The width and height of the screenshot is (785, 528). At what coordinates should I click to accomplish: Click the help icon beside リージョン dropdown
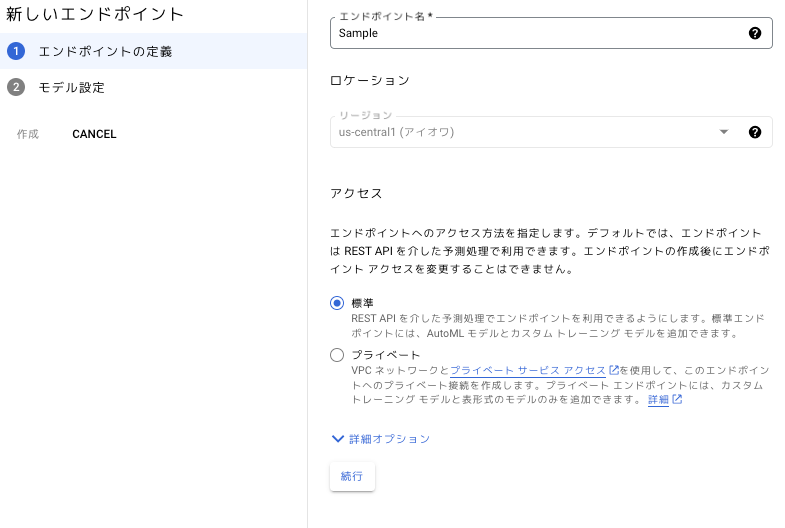[x=755, y=132]
